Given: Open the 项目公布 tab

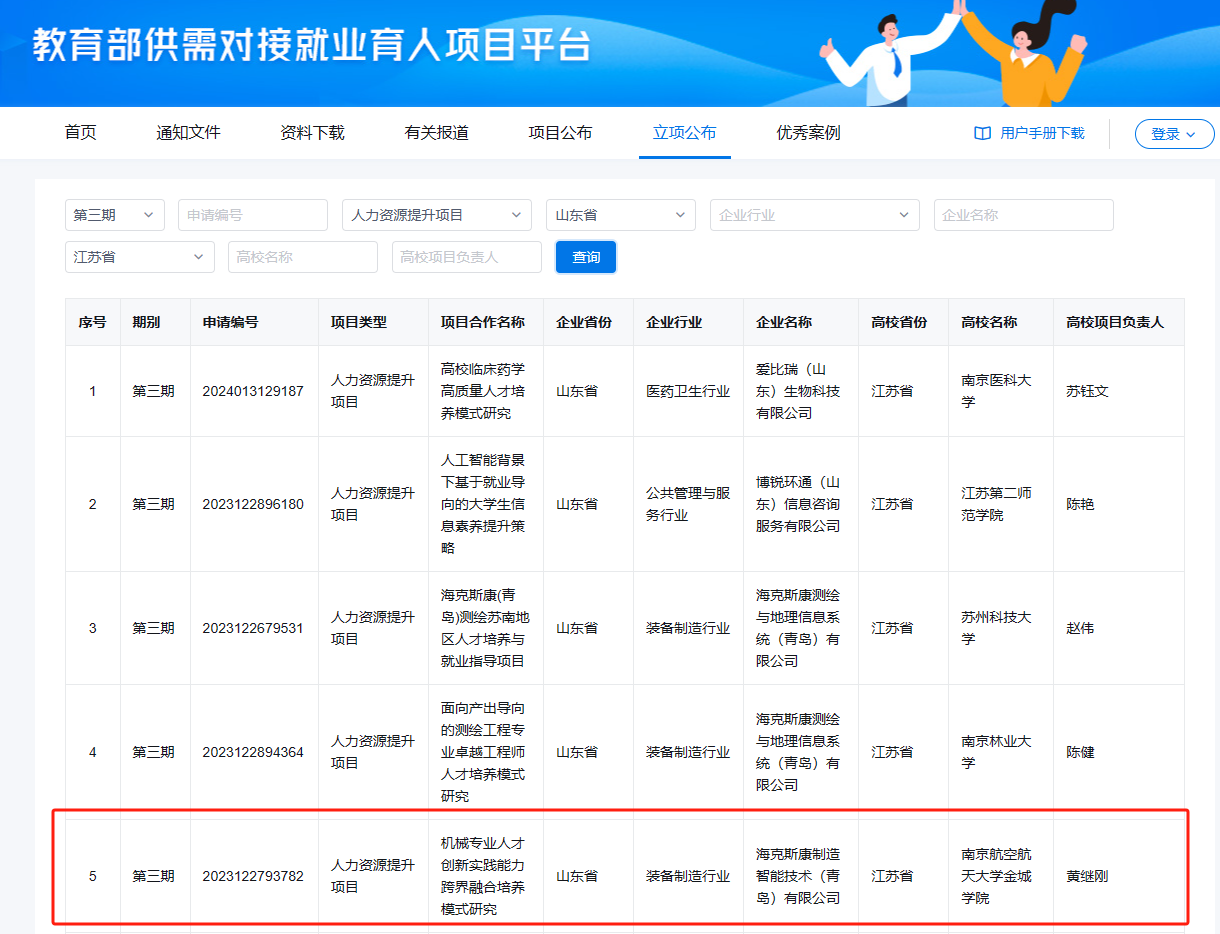Looking at the screenshot, I should click(560, 133).
